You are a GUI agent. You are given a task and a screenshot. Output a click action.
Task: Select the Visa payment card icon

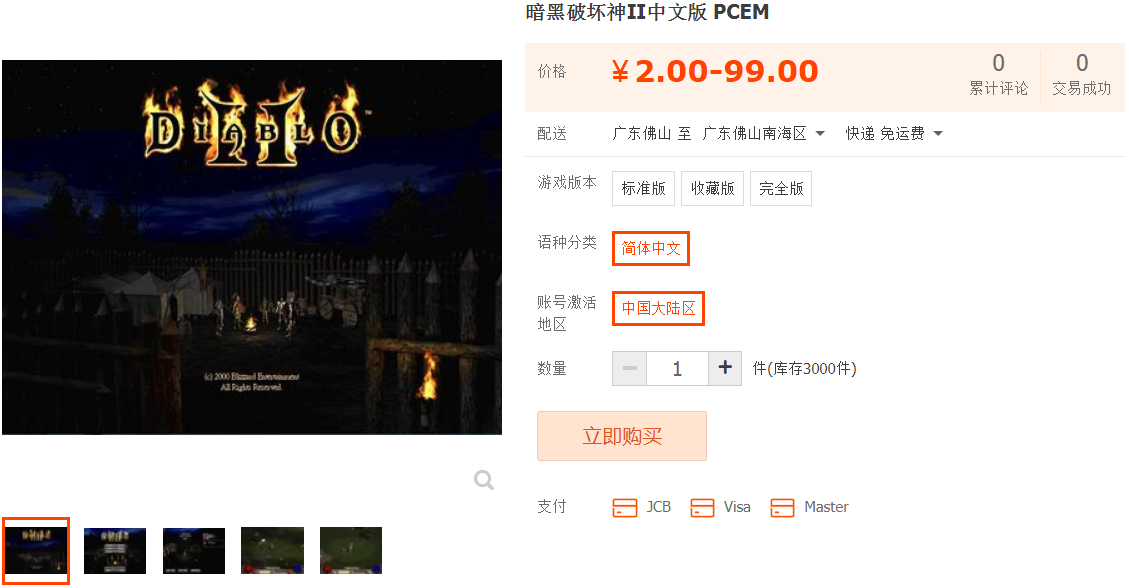702,507
